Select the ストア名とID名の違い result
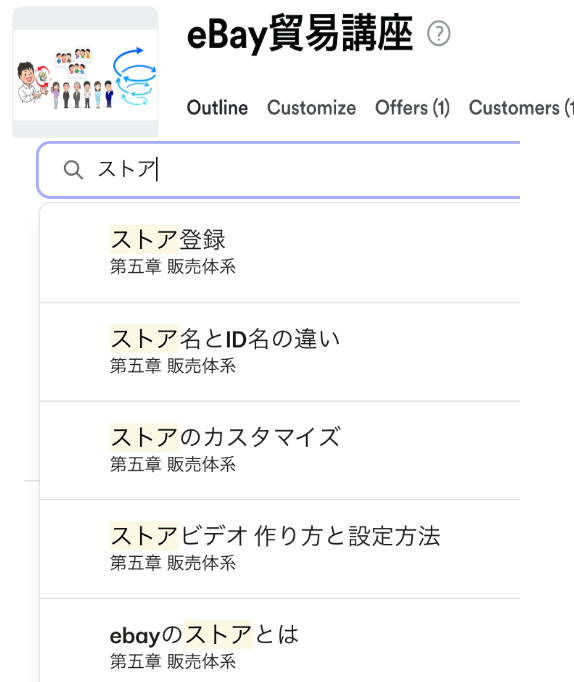 280,352
